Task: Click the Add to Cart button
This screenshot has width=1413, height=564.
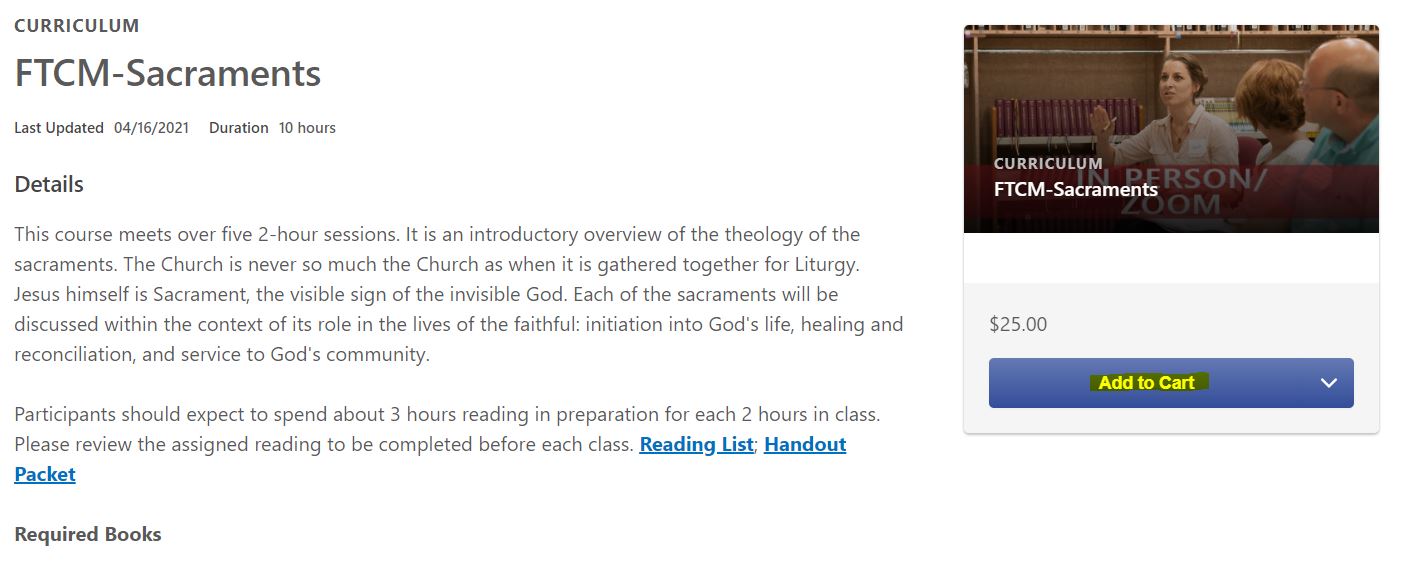Action: (1146, 383)
